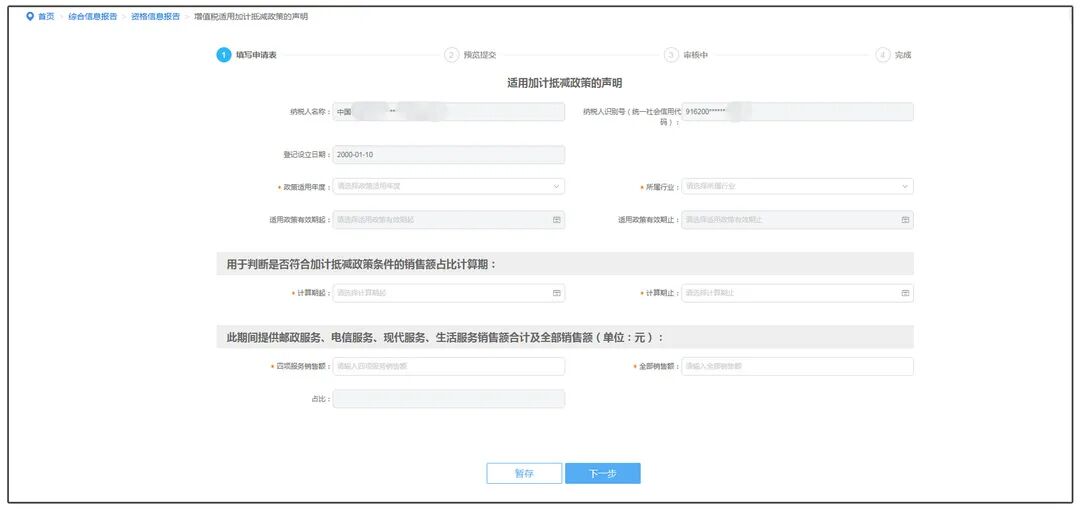Open calendar icon in 适用政策有效期止 field
Screen dimensions: 1080x509
click(905, 220)
